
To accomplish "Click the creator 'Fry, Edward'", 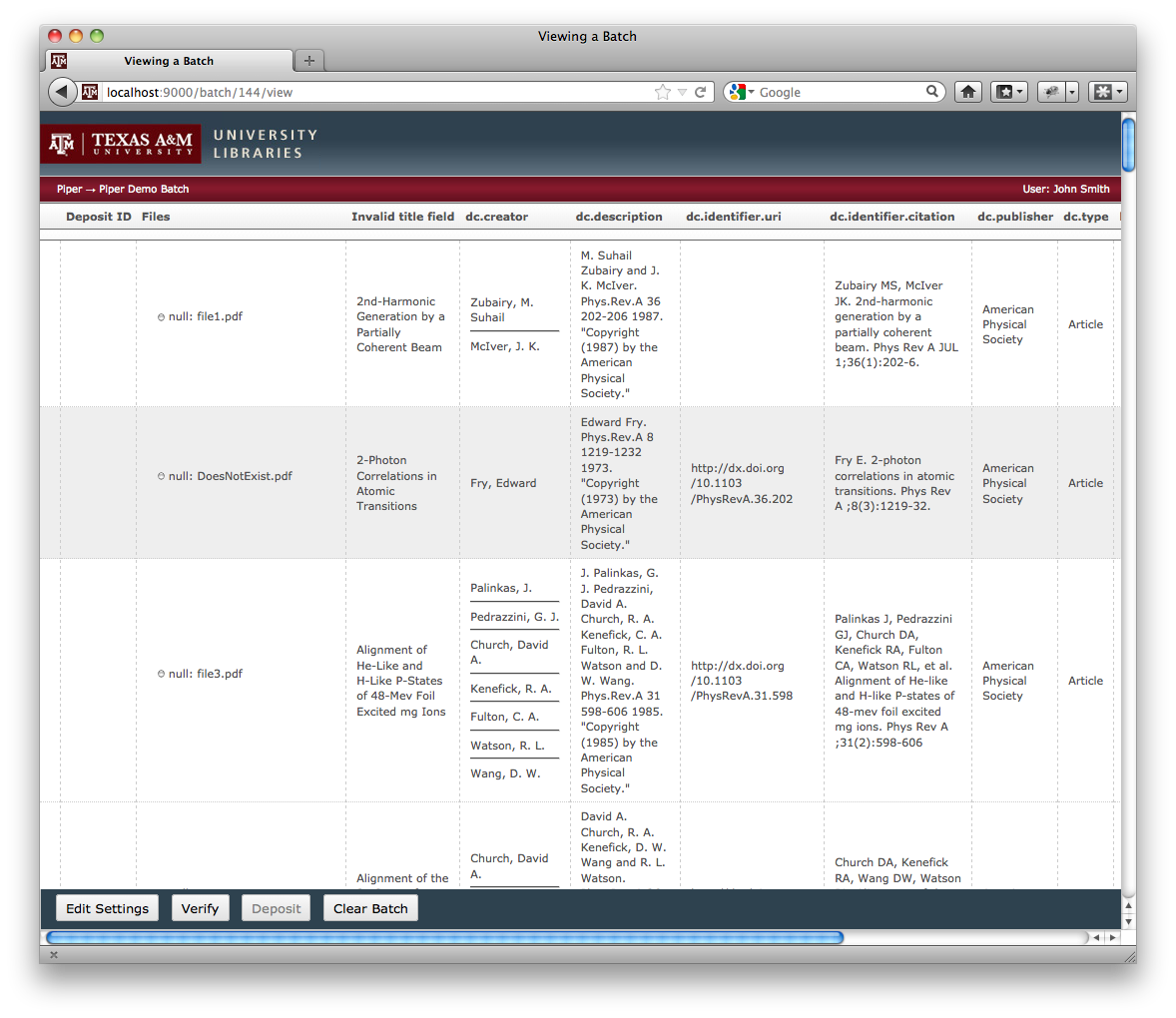I will [x=503, y=483].
